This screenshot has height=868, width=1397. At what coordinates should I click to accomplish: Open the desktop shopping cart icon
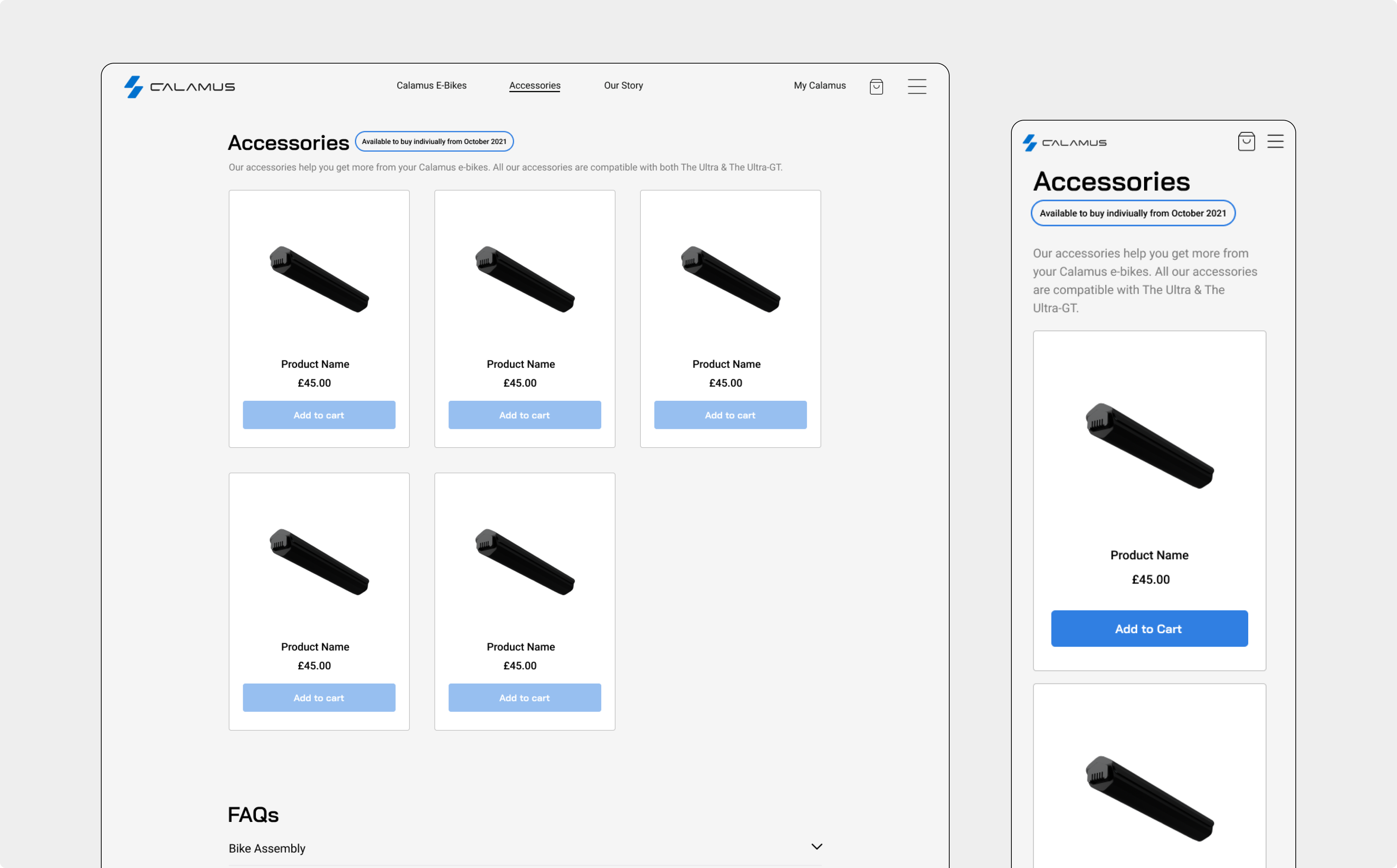[x=876, y=87]
